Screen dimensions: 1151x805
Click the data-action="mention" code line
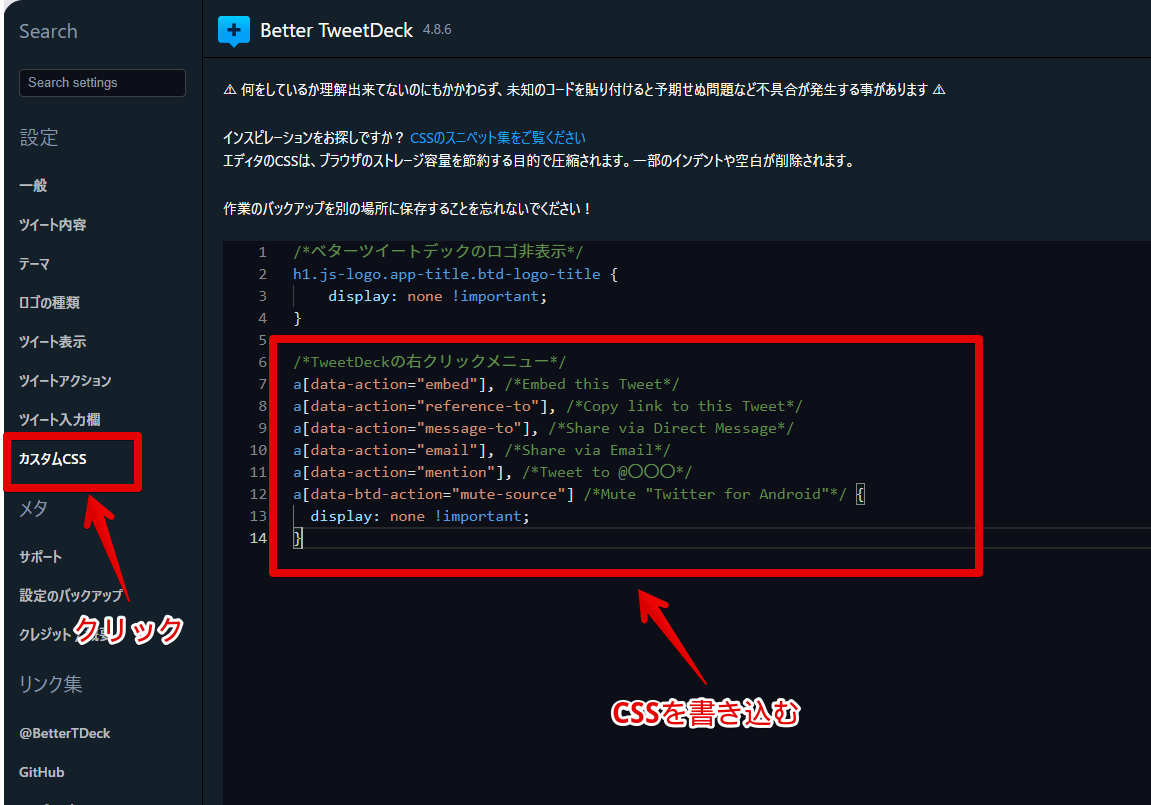tap(493, 472)
